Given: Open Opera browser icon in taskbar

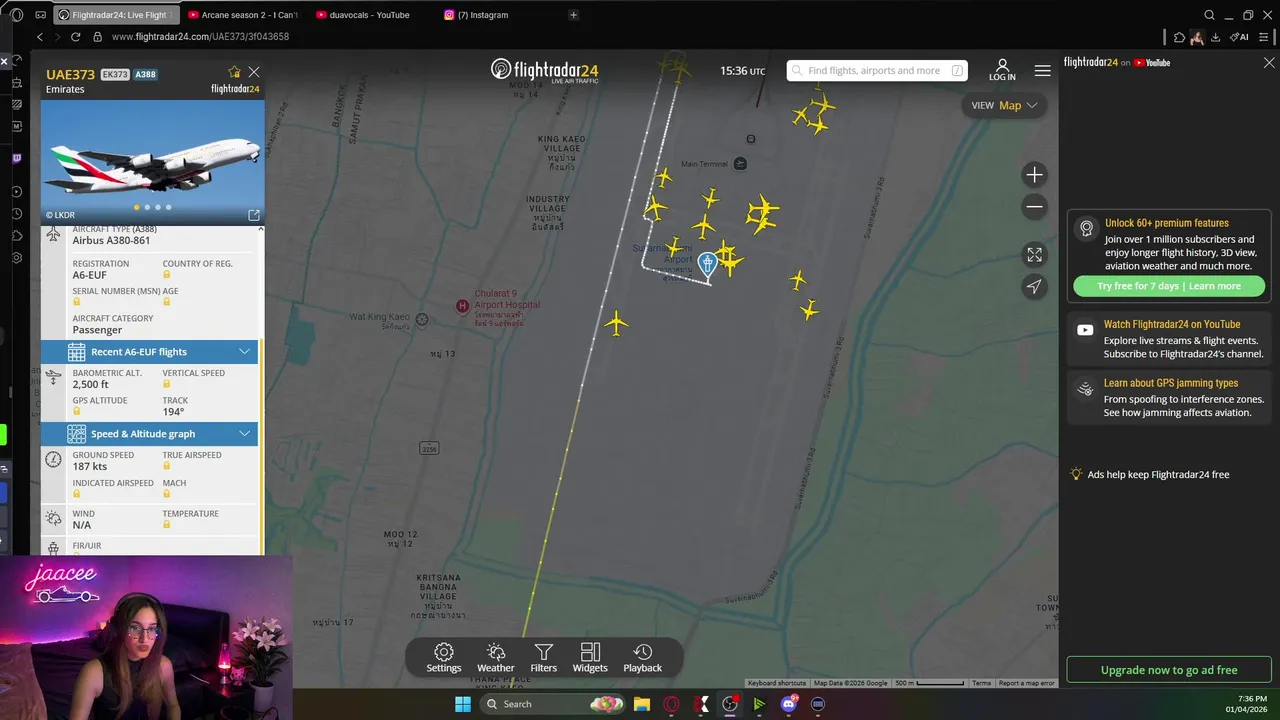Looking at the screenshot, I should [x=672, y=704].
